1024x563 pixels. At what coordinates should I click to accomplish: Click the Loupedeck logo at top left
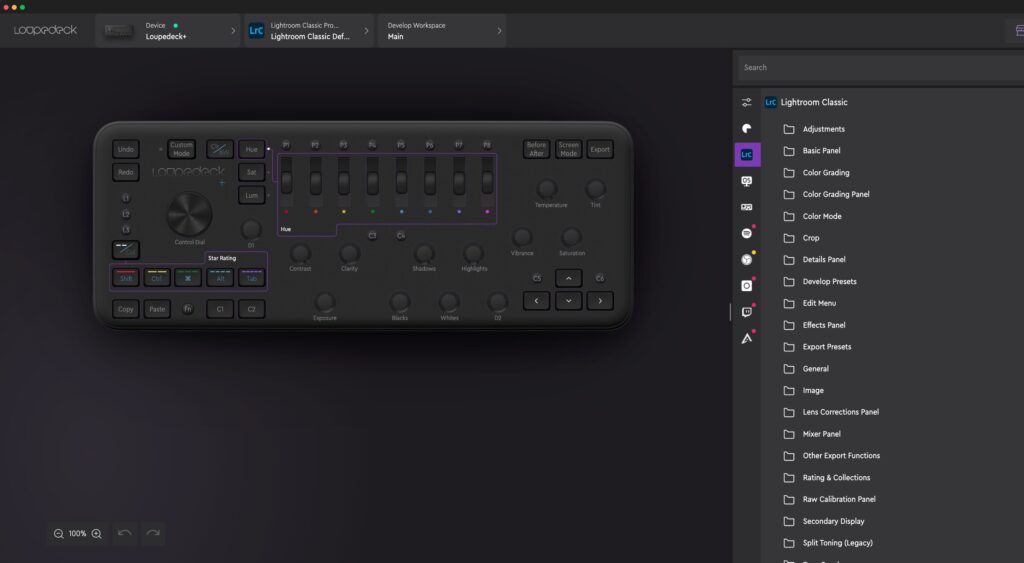tap(45, 30)
